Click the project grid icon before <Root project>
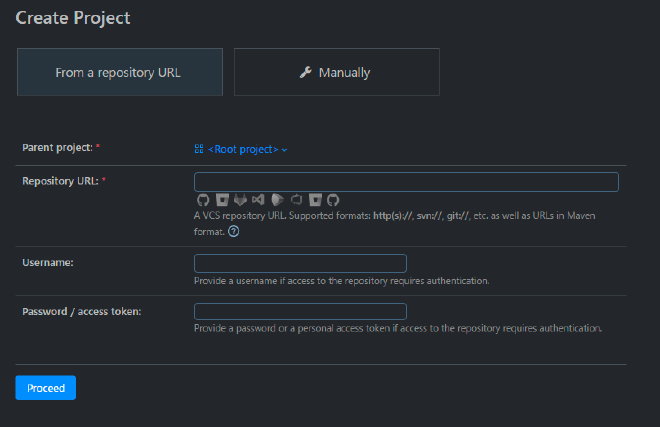 [199, 149]
